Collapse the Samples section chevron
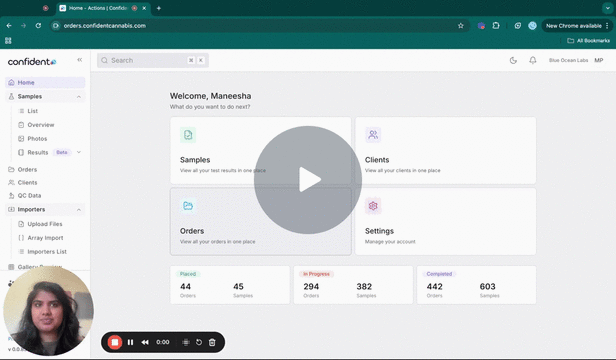The width and height of the screenshot is (616, 360). (79, 97)
